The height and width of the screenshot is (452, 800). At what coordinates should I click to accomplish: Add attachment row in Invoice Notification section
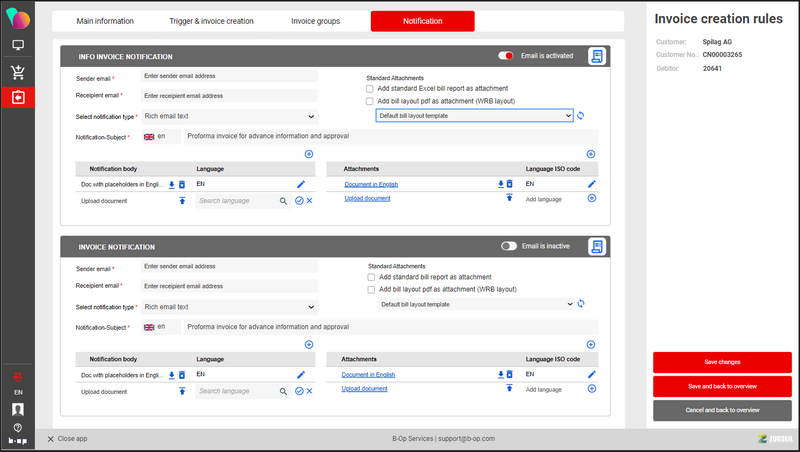[x=591, y=344]
